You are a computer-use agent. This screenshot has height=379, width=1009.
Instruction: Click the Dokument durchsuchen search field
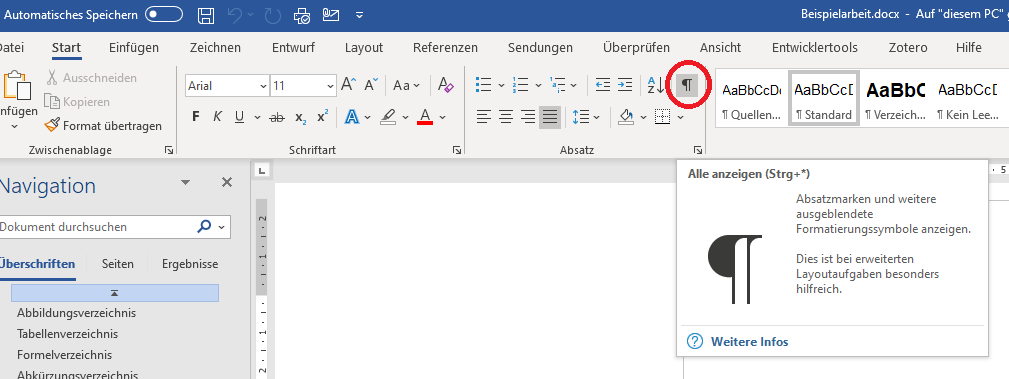(97, 226)
